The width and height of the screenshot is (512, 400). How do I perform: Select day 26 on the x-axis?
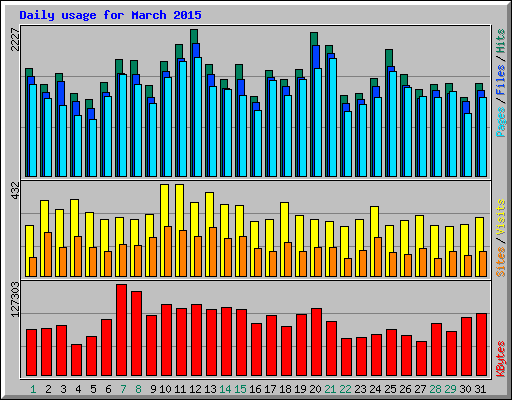tap(405, 389)
